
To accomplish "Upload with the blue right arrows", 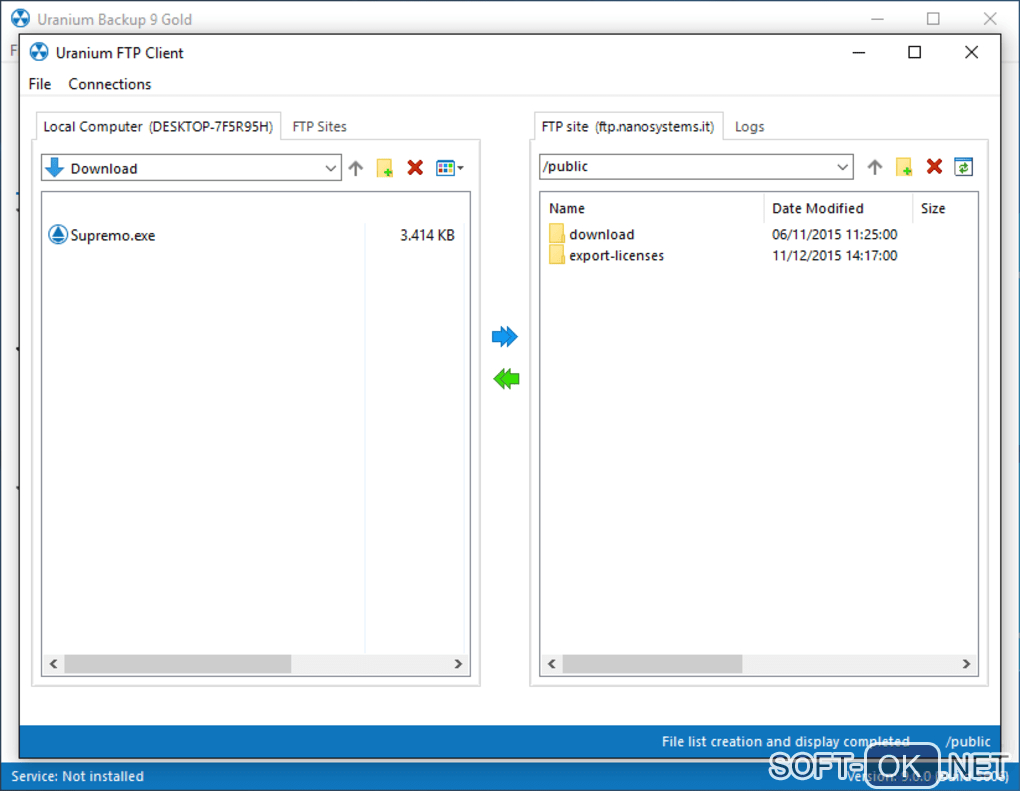I will [505, 336].
